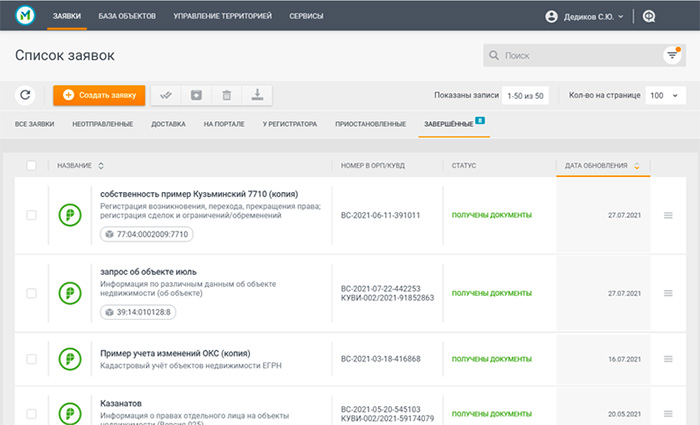700x425 pixels.
Task: Click the M logo in the header
Action: [25, 16]
